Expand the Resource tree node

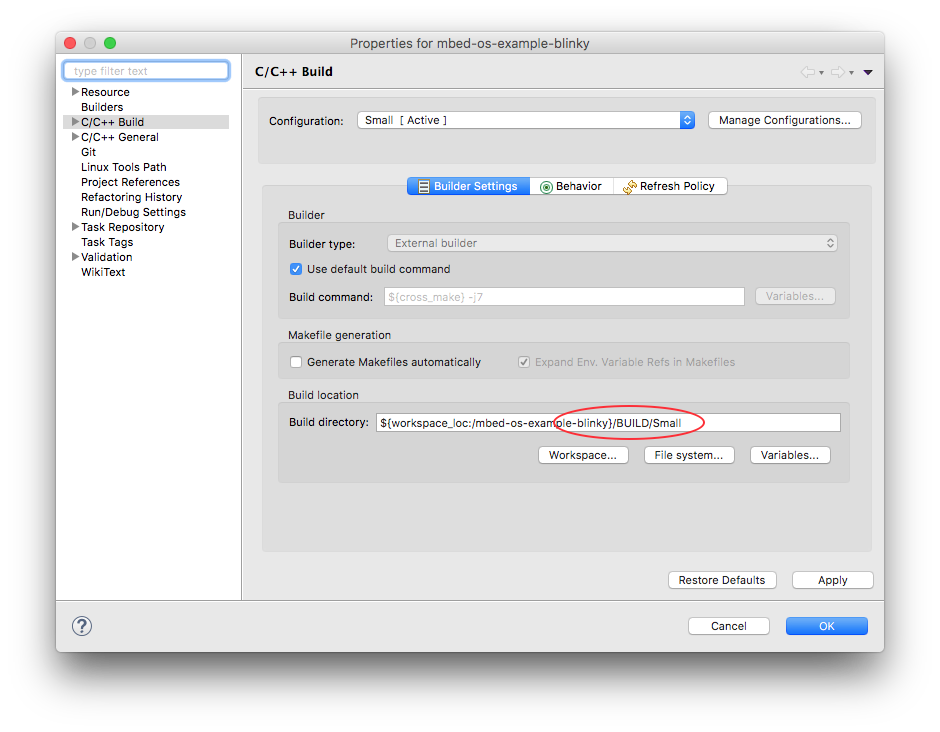point(75,92)
